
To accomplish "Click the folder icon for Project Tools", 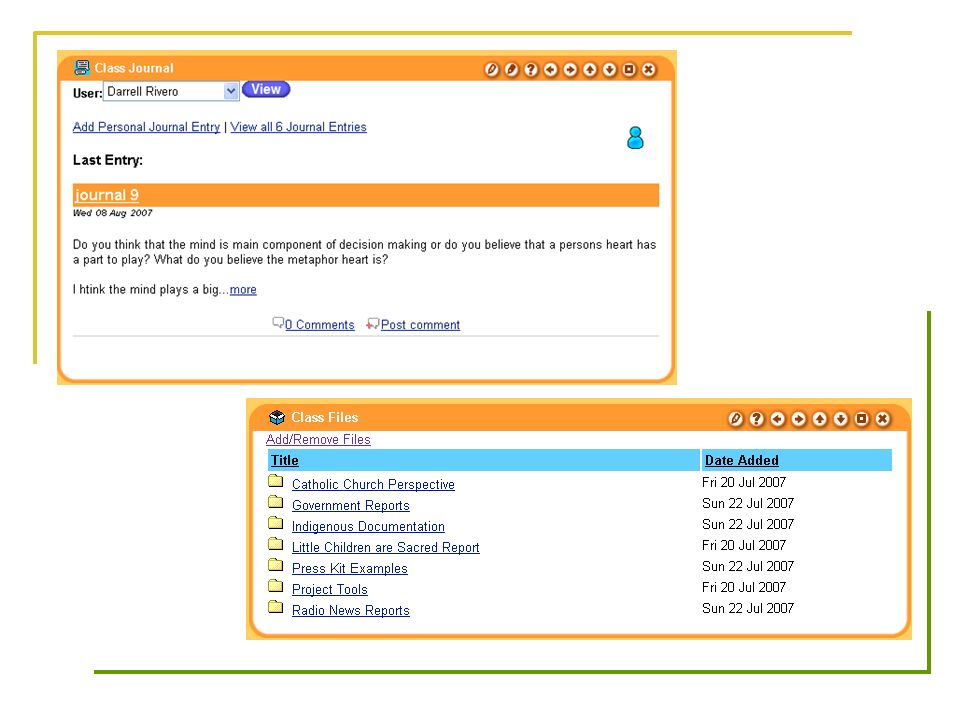I will pos(276,587).
